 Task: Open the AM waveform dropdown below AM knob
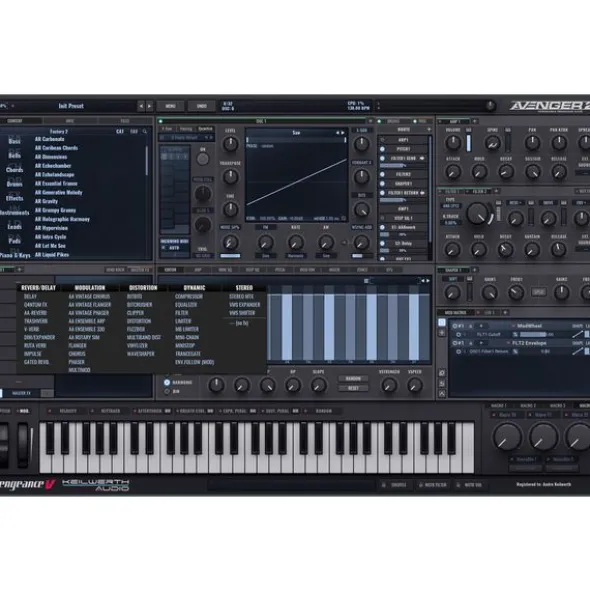[x=326, y=256]
